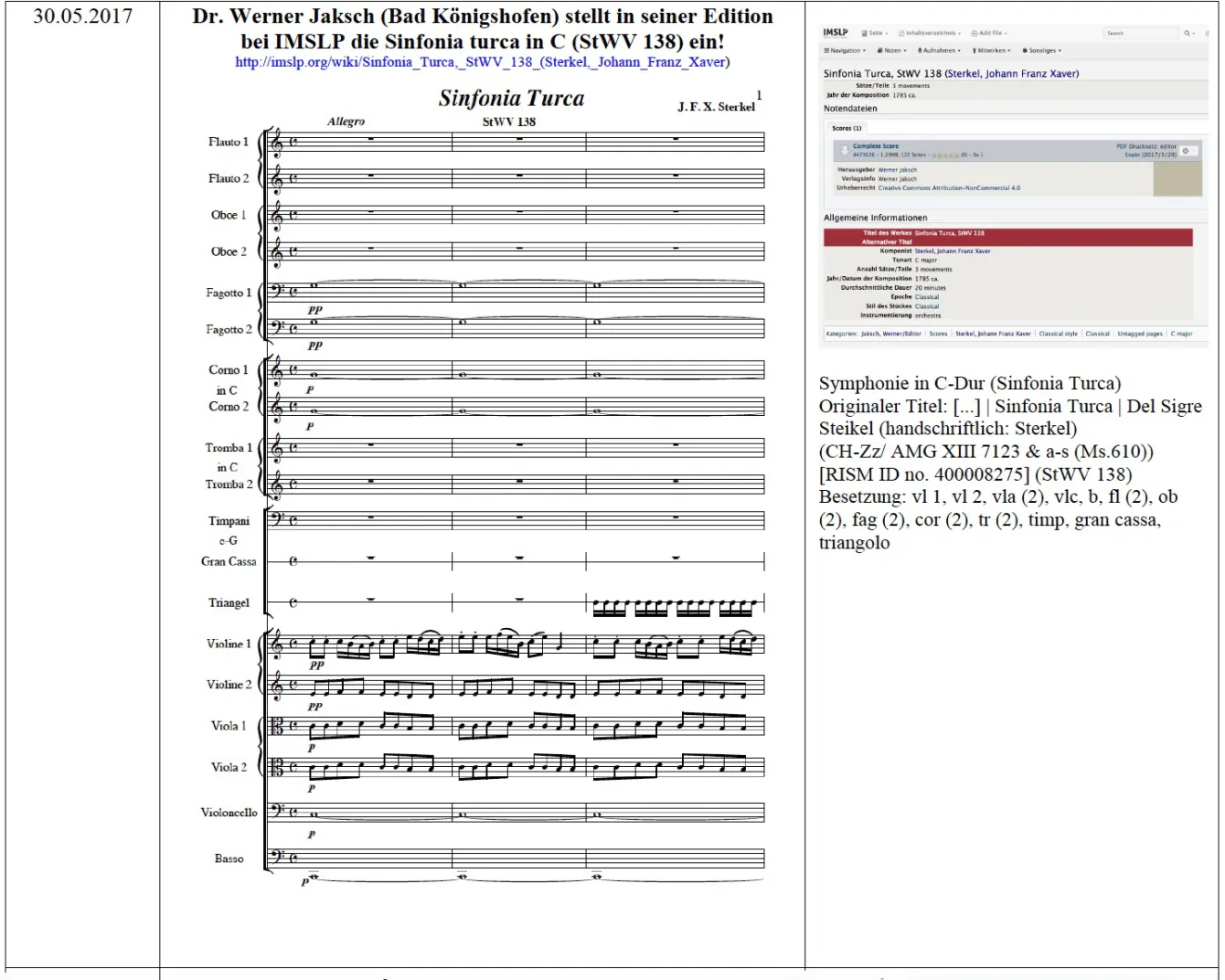Viewport: 1225px width, 980px height.
Task: Open the Jaksch, Werner/Editor category link
Action: (891, 334)
